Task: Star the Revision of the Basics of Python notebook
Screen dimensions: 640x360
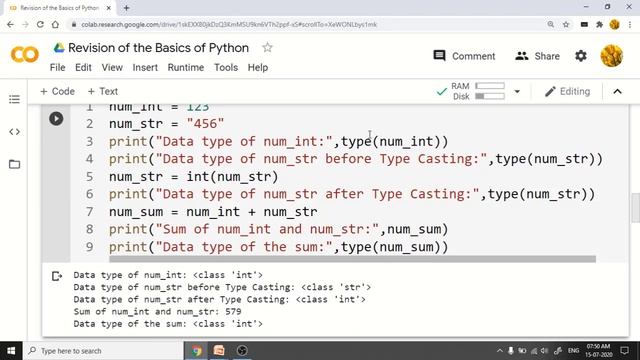Action: click(267, 48)
